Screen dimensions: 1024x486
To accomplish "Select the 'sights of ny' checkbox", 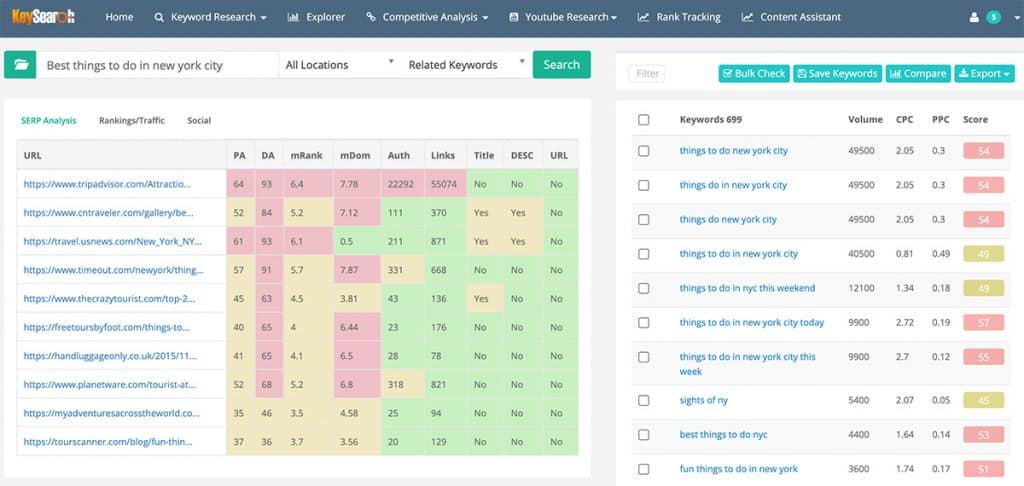I will pyautogui.click(x=644, y=400).
